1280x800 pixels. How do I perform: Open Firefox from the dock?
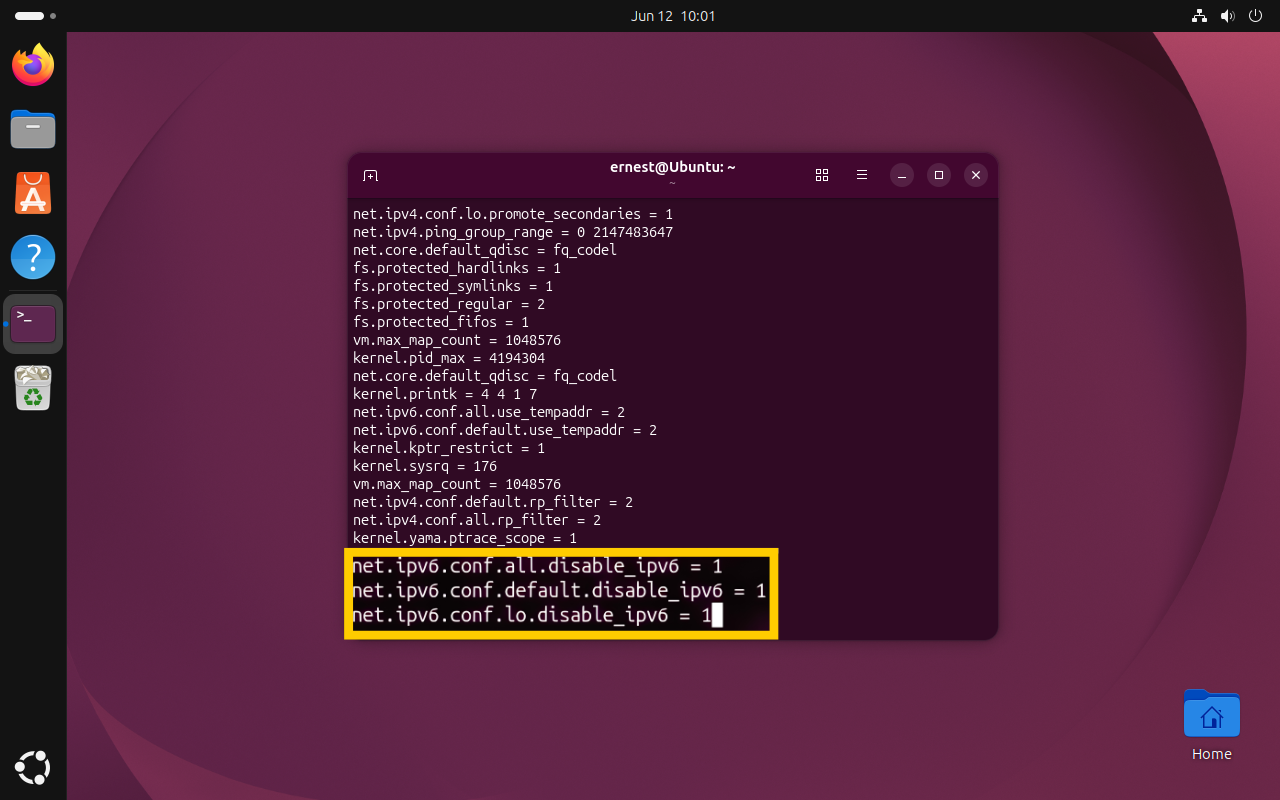coord(33,65)
